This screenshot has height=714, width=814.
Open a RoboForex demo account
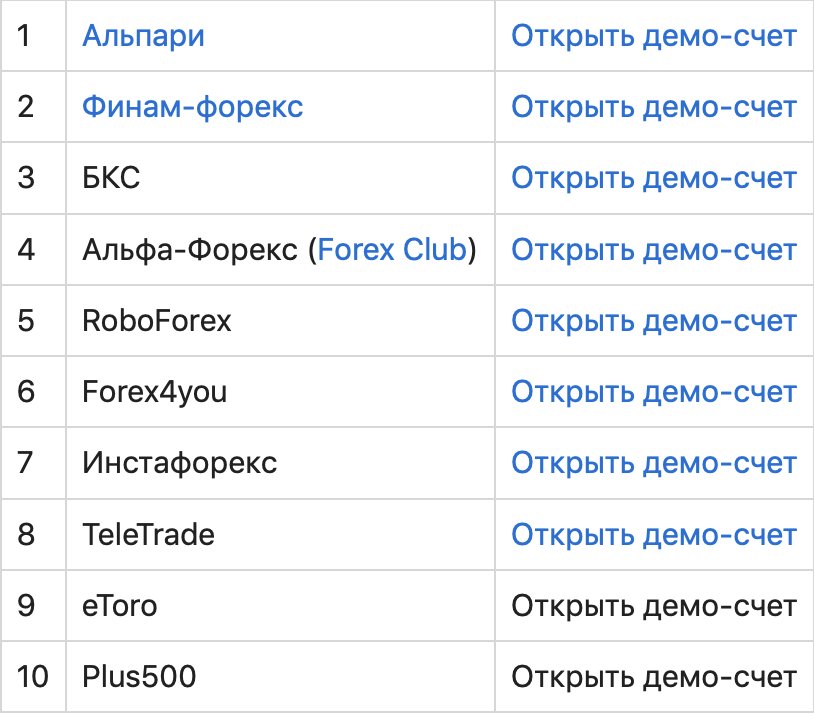[654, 320]
